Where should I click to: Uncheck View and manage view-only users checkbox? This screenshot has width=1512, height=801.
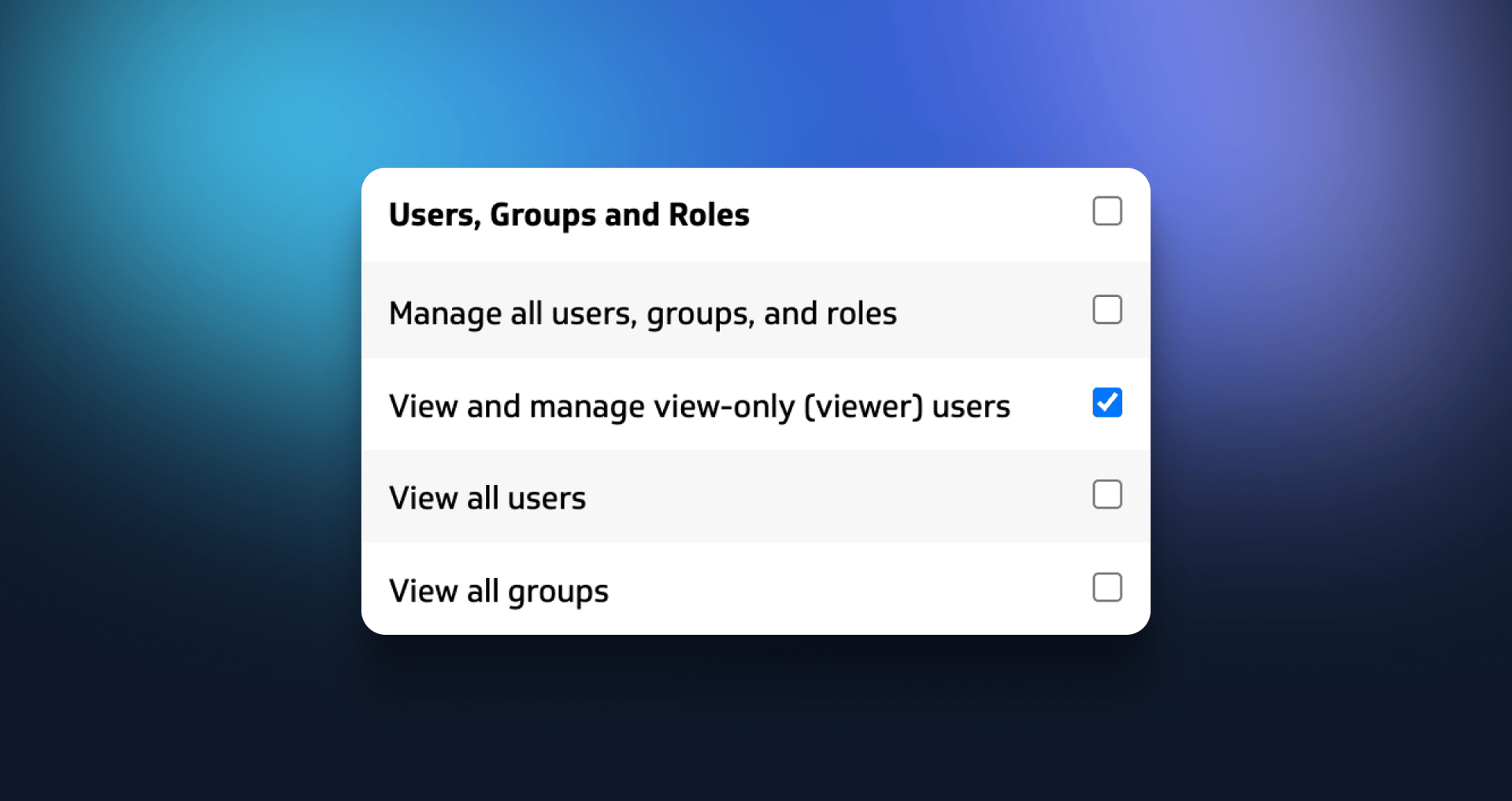pos(1106,402)
